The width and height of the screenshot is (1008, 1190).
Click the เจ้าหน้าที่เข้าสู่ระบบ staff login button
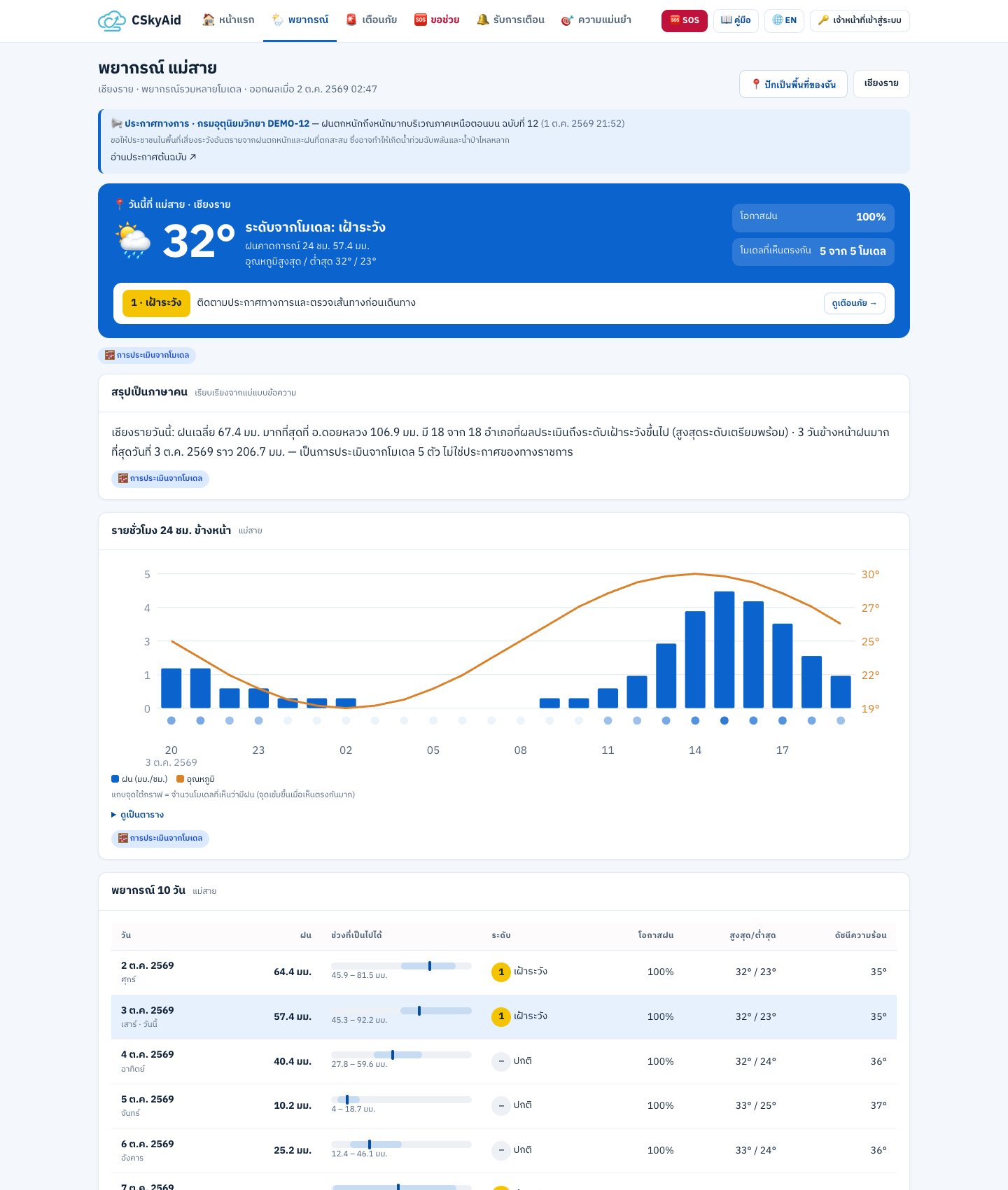pos(860,20)
